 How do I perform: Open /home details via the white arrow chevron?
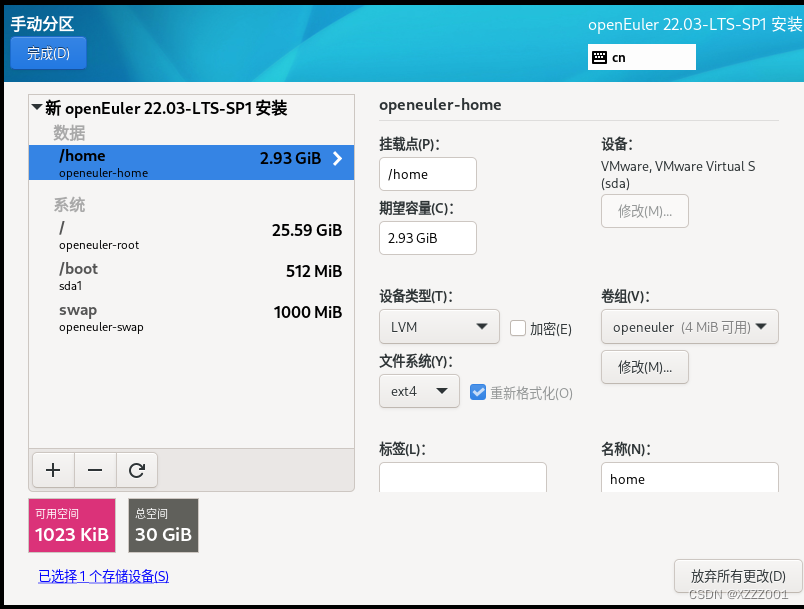coord(337,158)
